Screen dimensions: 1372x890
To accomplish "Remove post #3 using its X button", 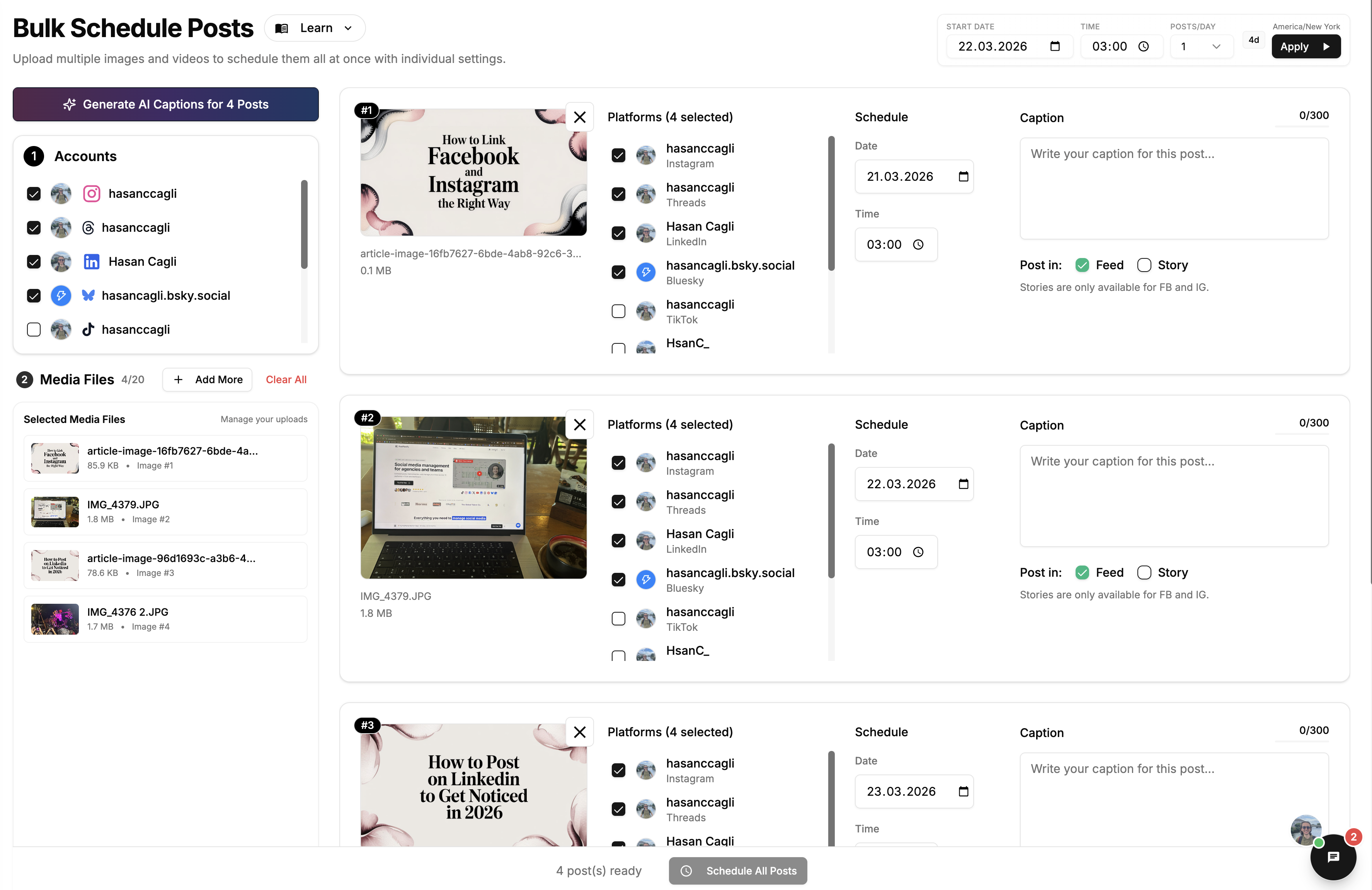I will pos(579,732).
